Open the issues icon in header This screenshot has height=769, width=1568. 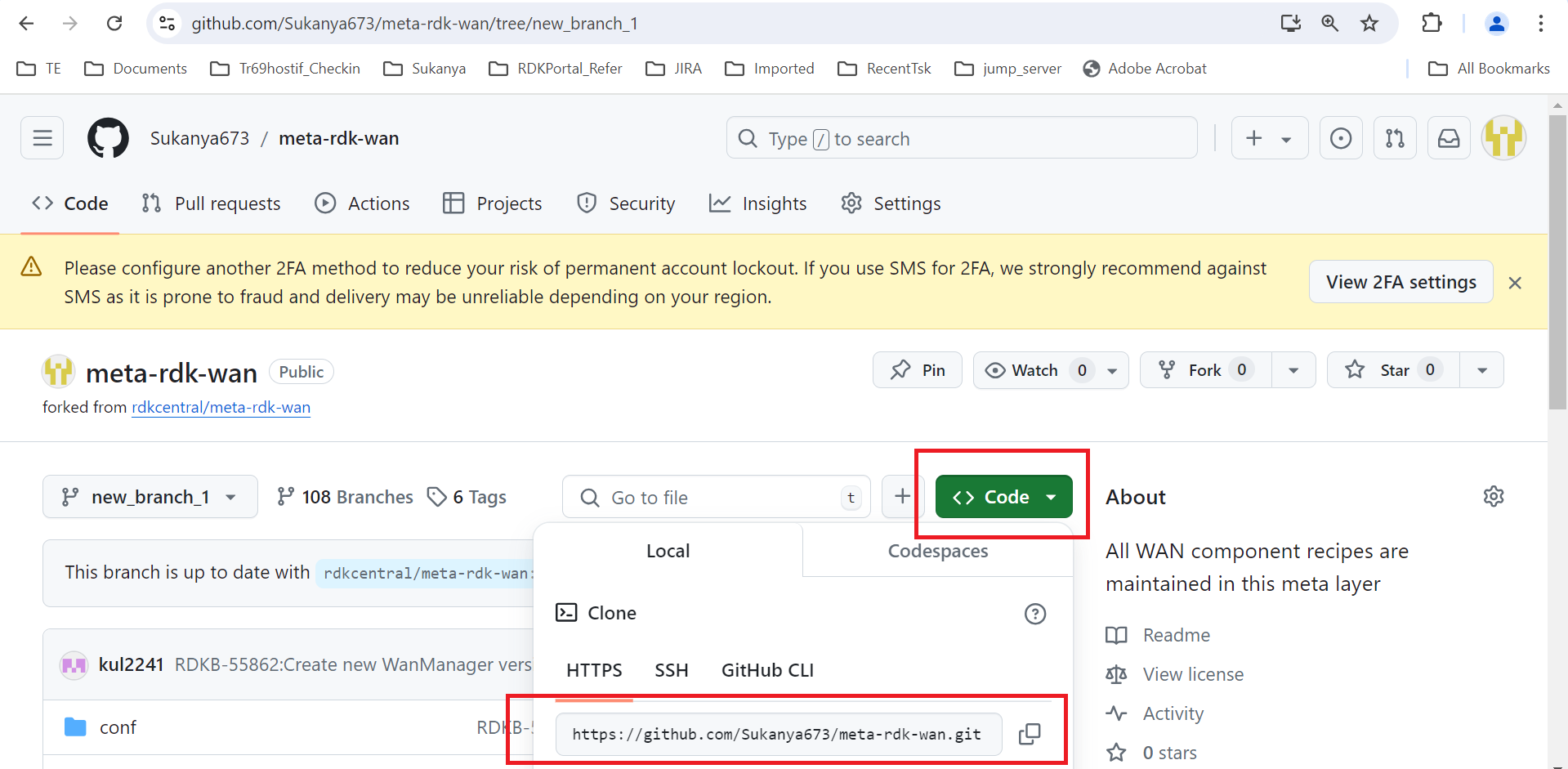pos(1341,138)
